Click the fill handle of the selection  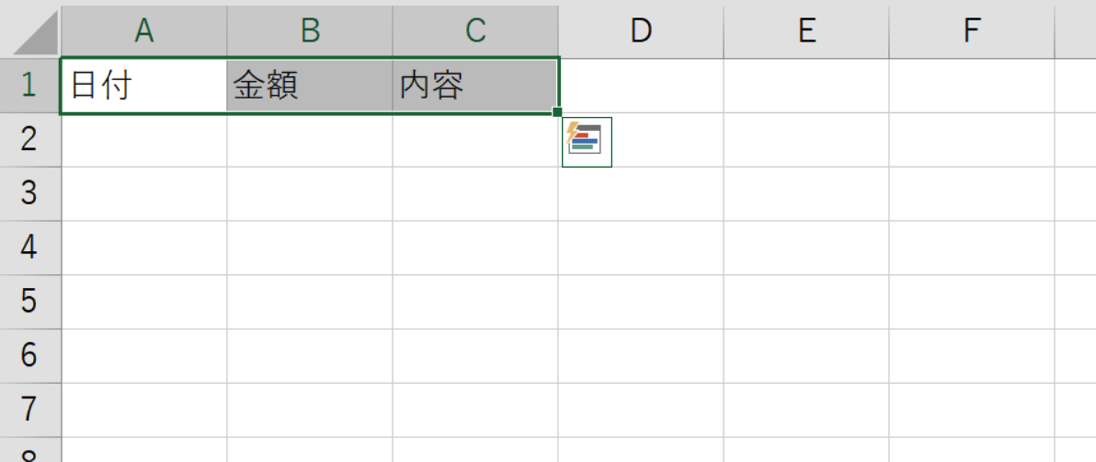point(558,113)
